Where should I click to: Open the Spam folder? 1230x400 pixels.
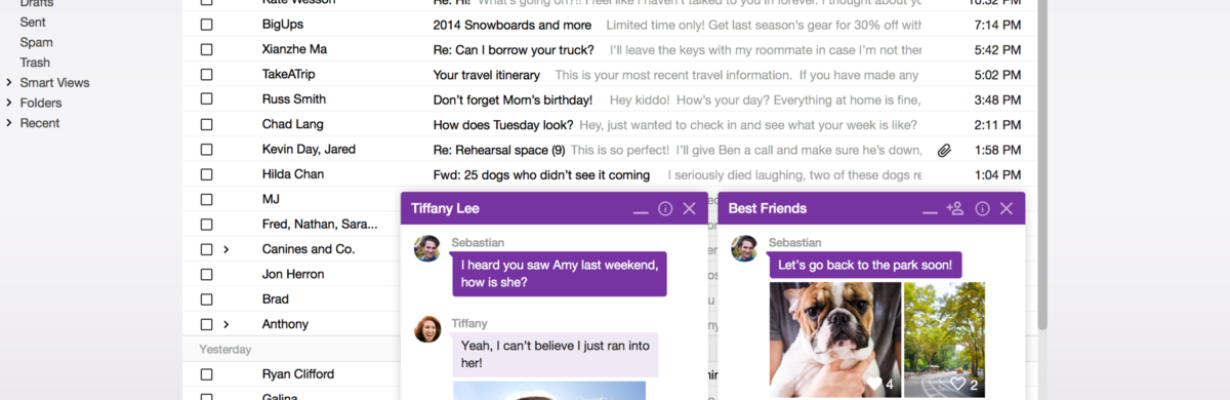36,42
